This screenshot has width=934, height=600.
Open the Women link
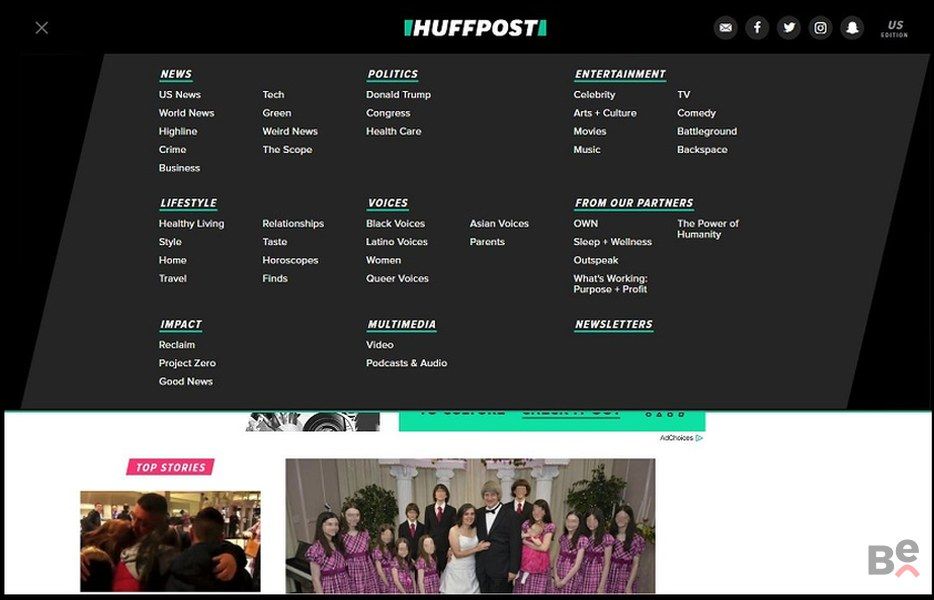[383, 260]
